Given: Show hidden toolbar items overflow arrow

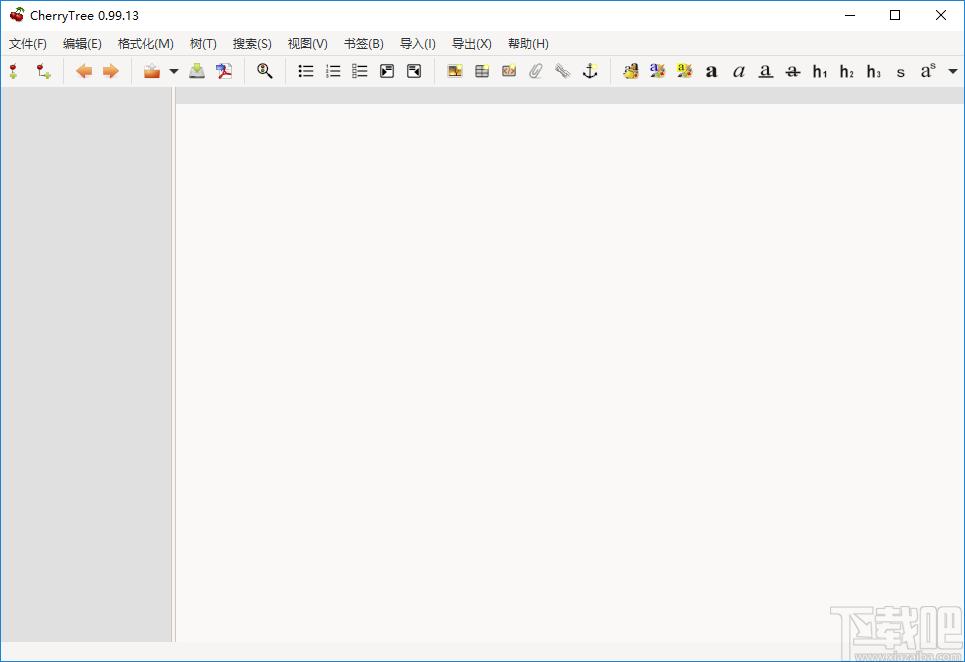Looking at the screenshot, I should tap(953, 71).
